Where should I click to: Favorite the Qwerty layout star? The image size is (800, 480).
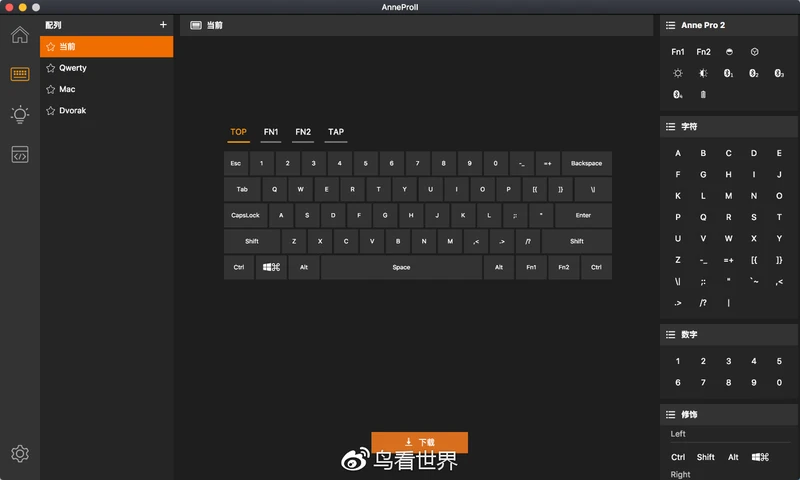pyautogui.click(x=51, y=68)
